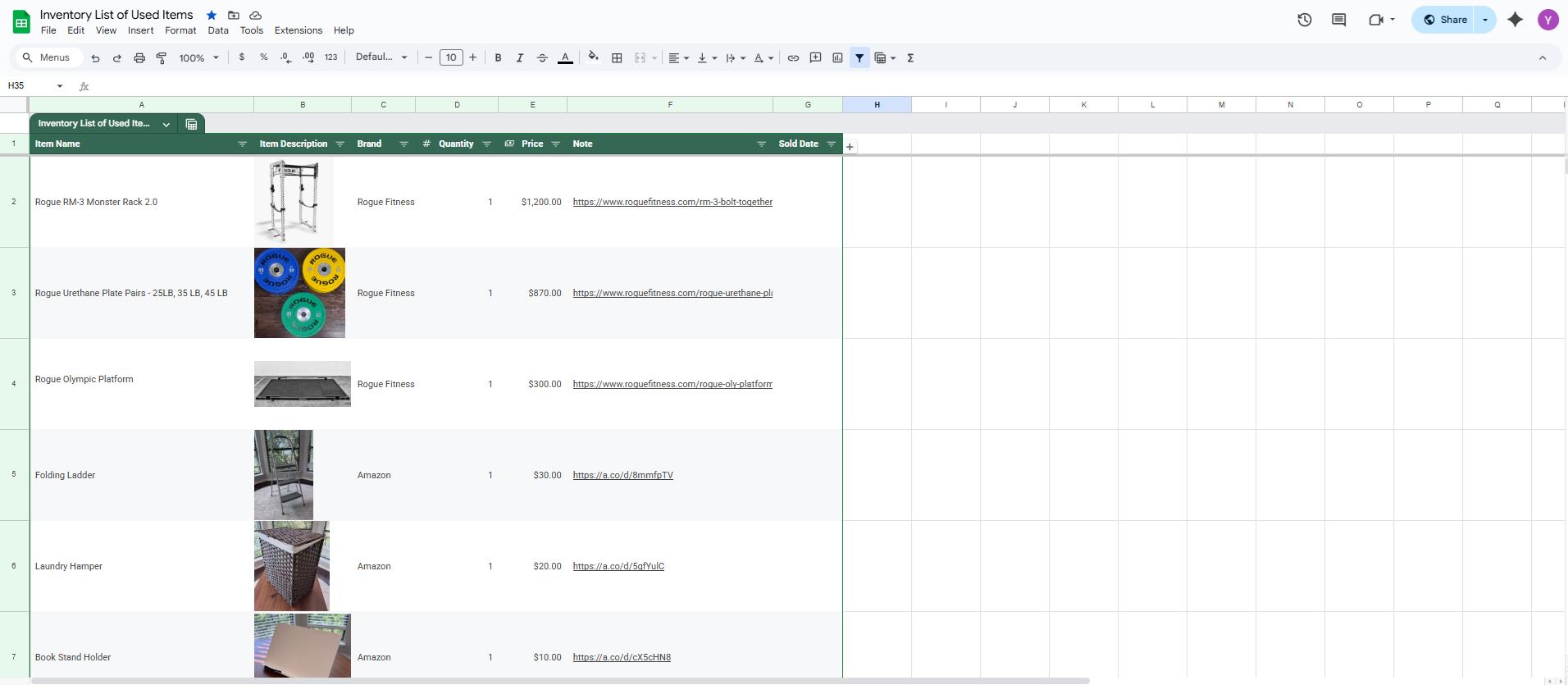Click the Sheets home logo icon
The width and height of the screenshot is (1568, 685).
point(21,22)
